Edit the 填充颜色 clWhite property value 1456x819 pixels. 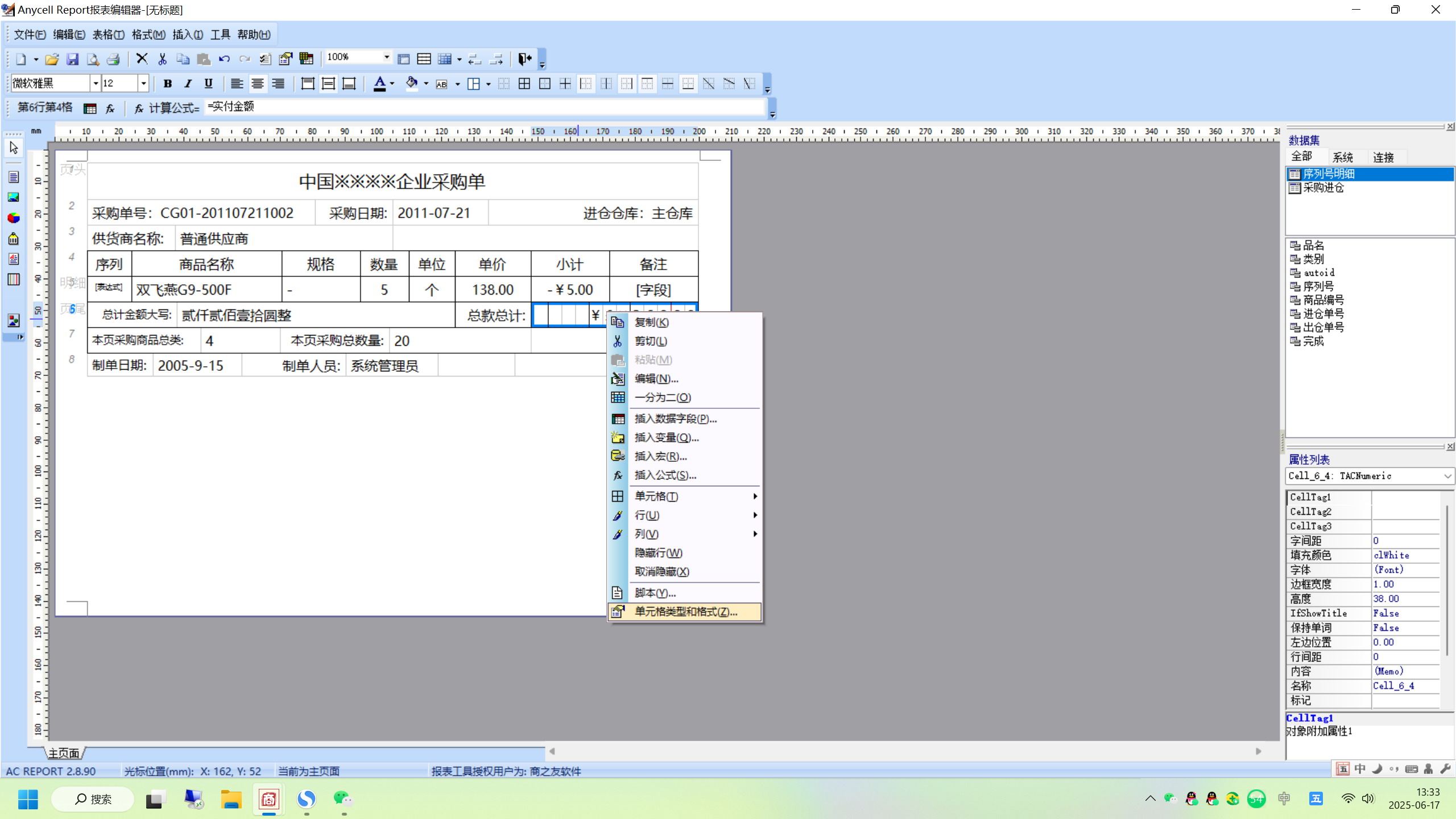pos(1405,555)
